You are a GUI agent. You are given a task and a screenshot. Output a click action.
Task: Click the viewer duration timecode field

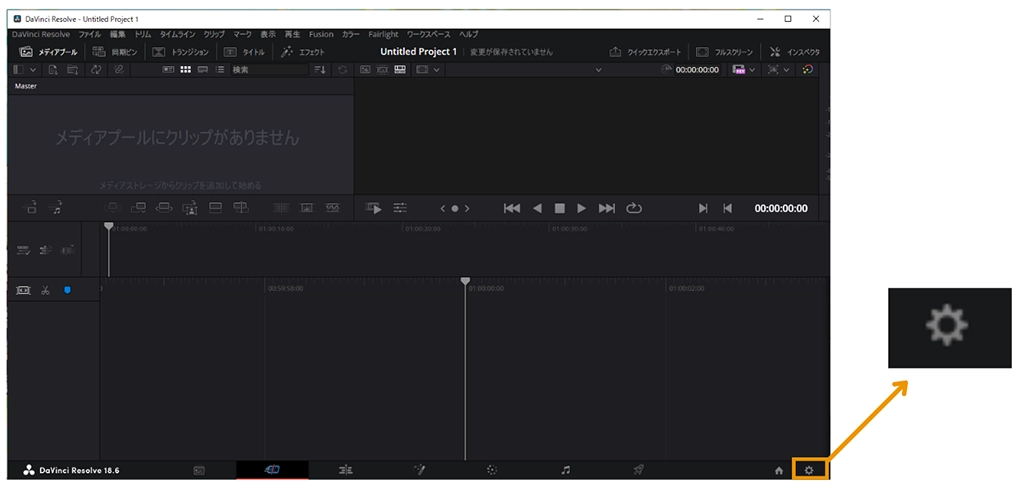click(696, 69)
